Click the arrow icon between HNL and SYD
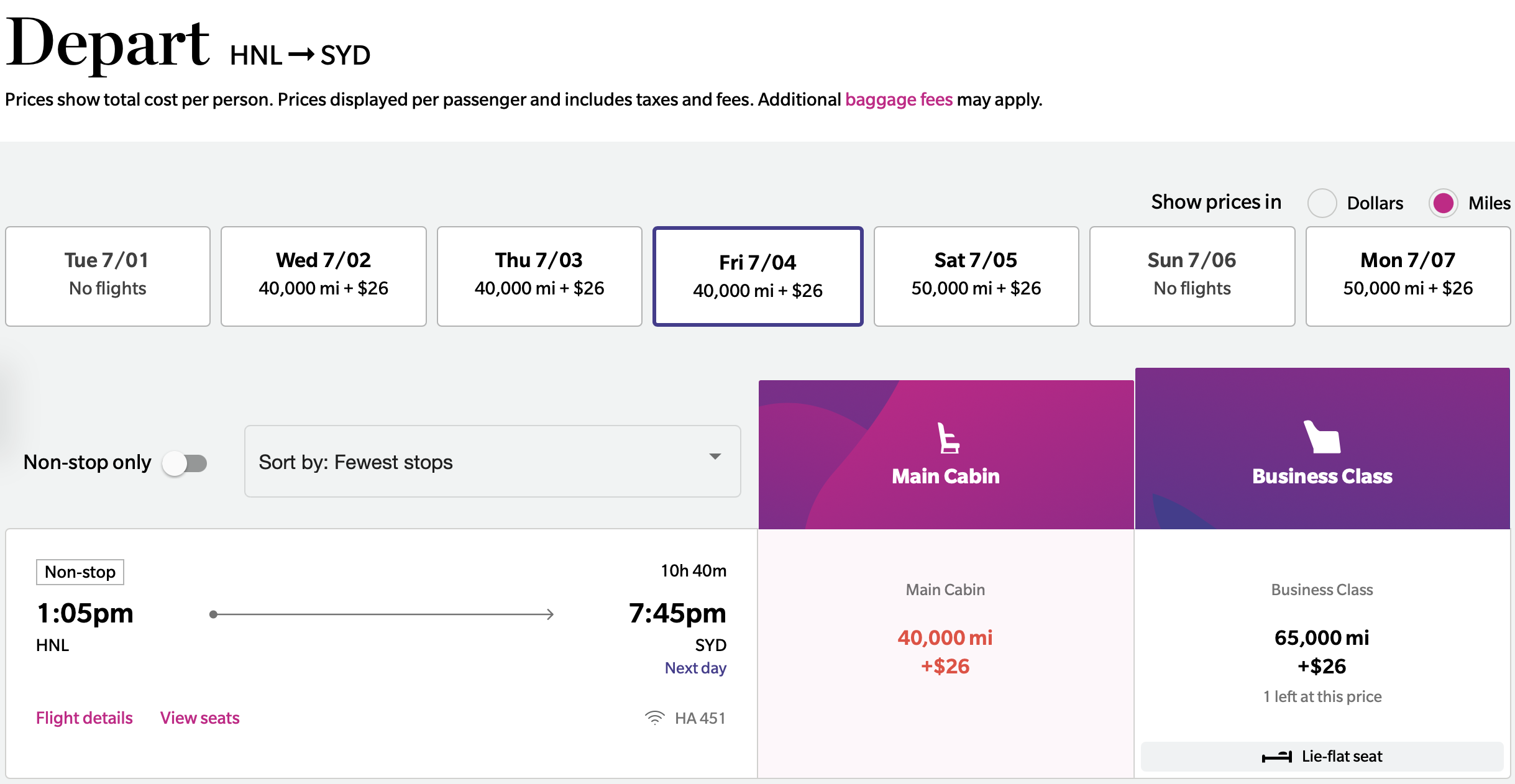 pyautogui.click(x=302, y=55)
